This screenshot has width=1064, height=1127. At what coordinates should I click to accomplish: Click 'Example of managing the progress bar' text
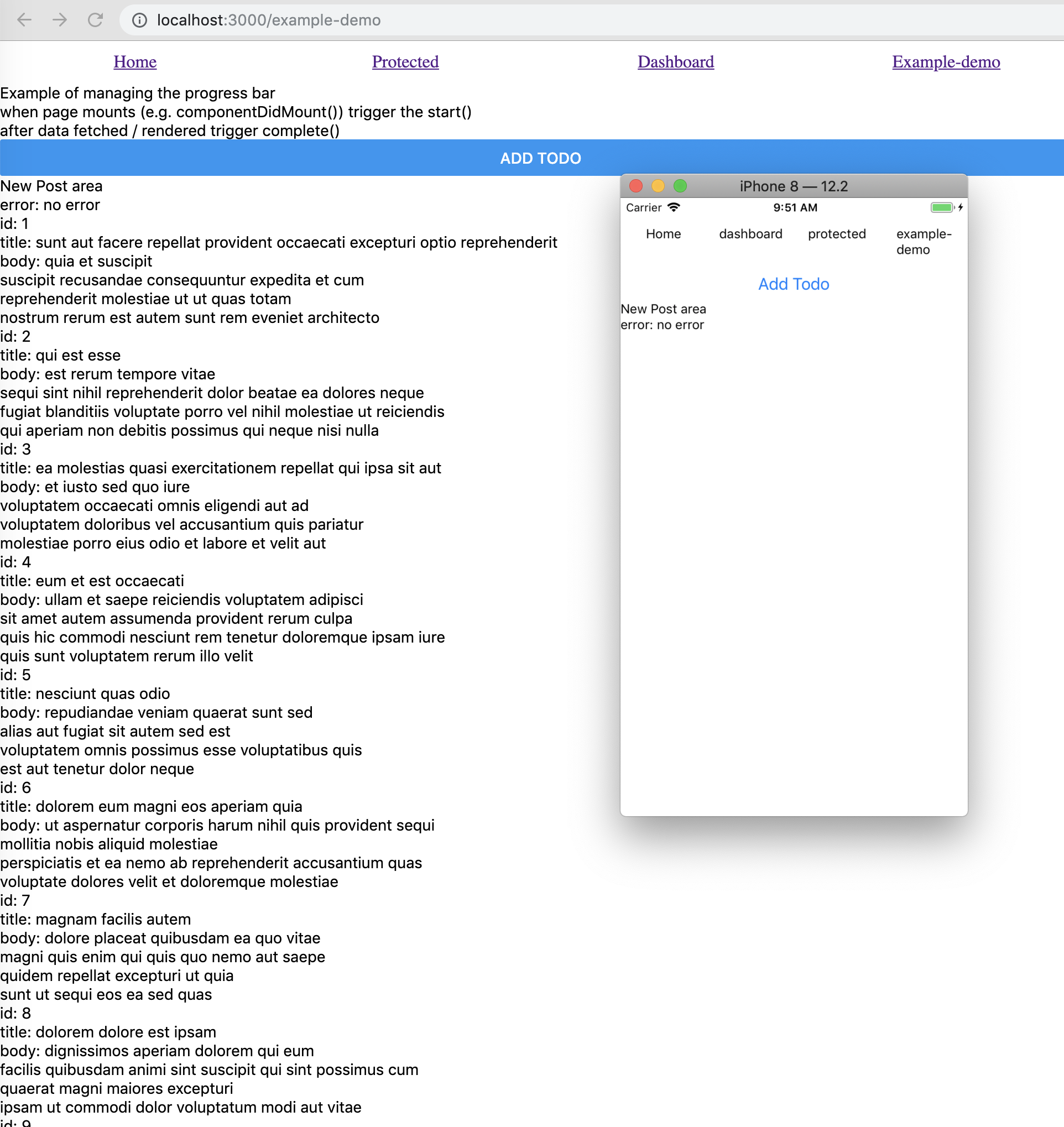137,93
